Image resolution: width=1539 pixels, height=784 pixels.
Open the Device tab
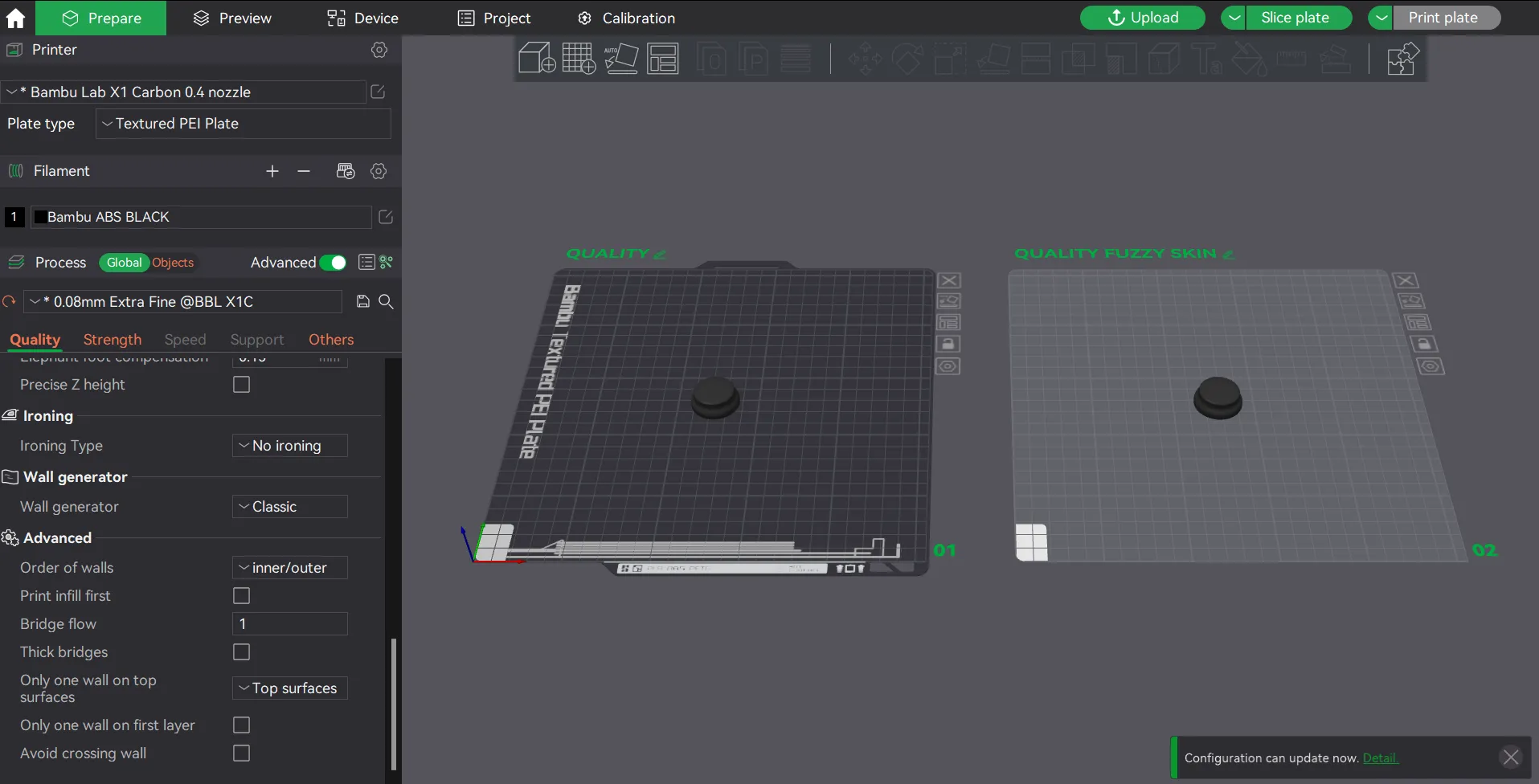click(x=363, y=18)
